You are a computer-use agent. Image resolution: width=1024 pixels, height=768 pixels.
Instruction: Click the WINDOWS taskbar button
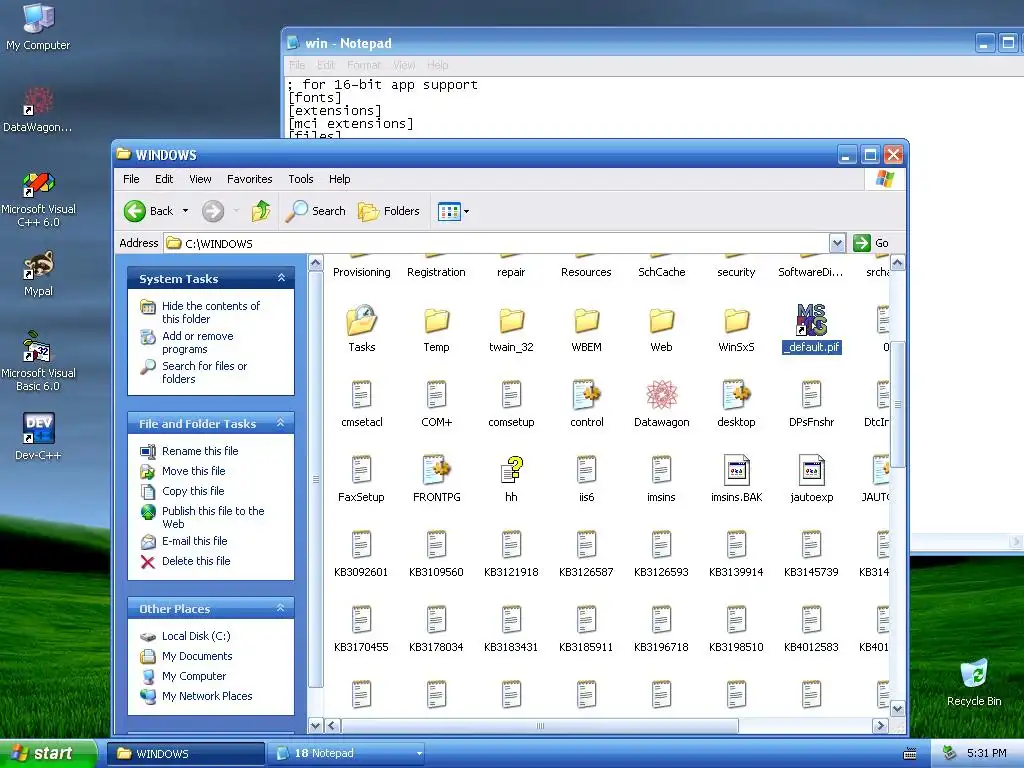click(x=186, y=754)
